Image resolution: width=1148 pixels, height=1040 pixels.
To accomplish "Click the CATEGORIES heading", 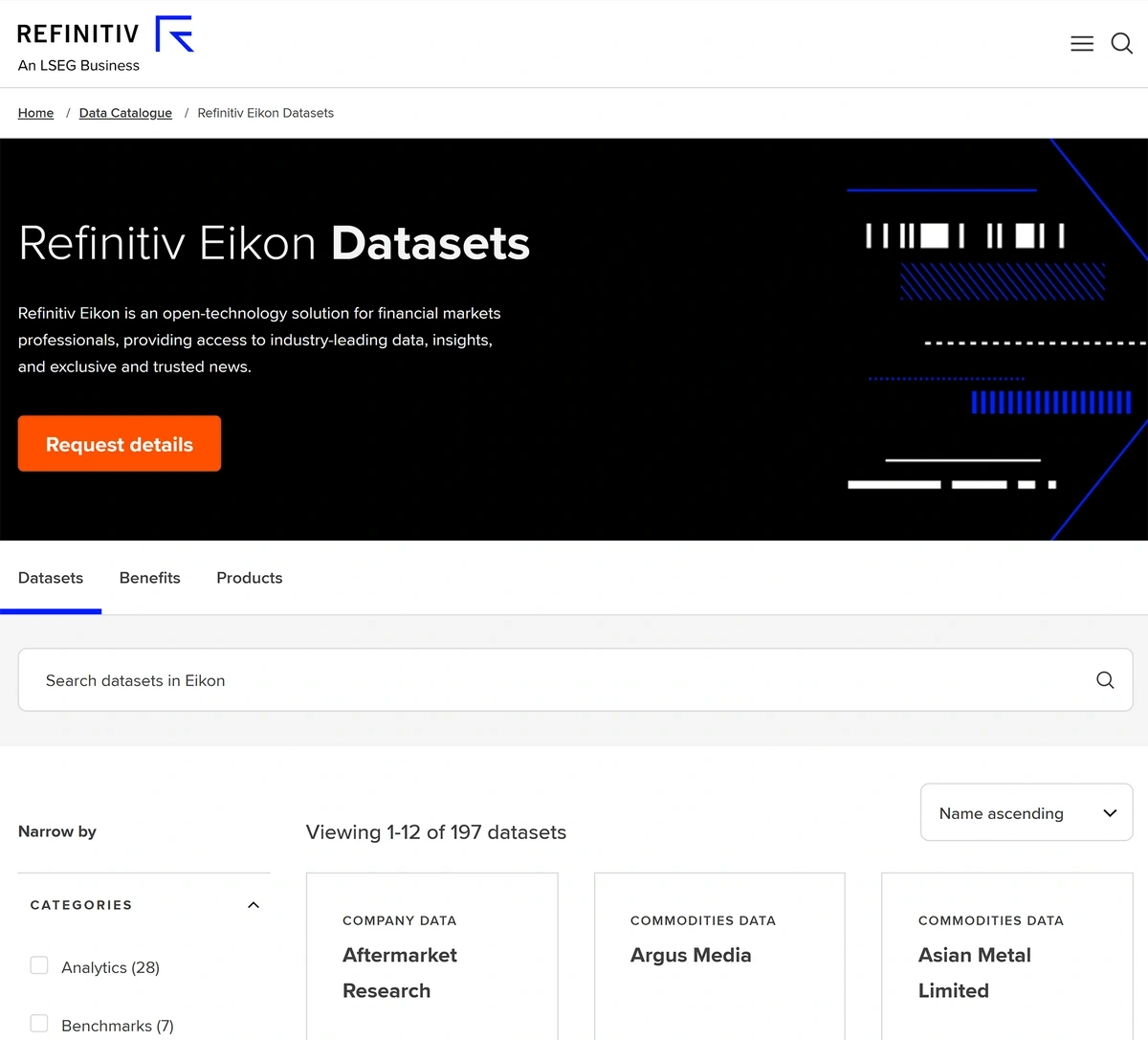I will click(x=81, y=905).
